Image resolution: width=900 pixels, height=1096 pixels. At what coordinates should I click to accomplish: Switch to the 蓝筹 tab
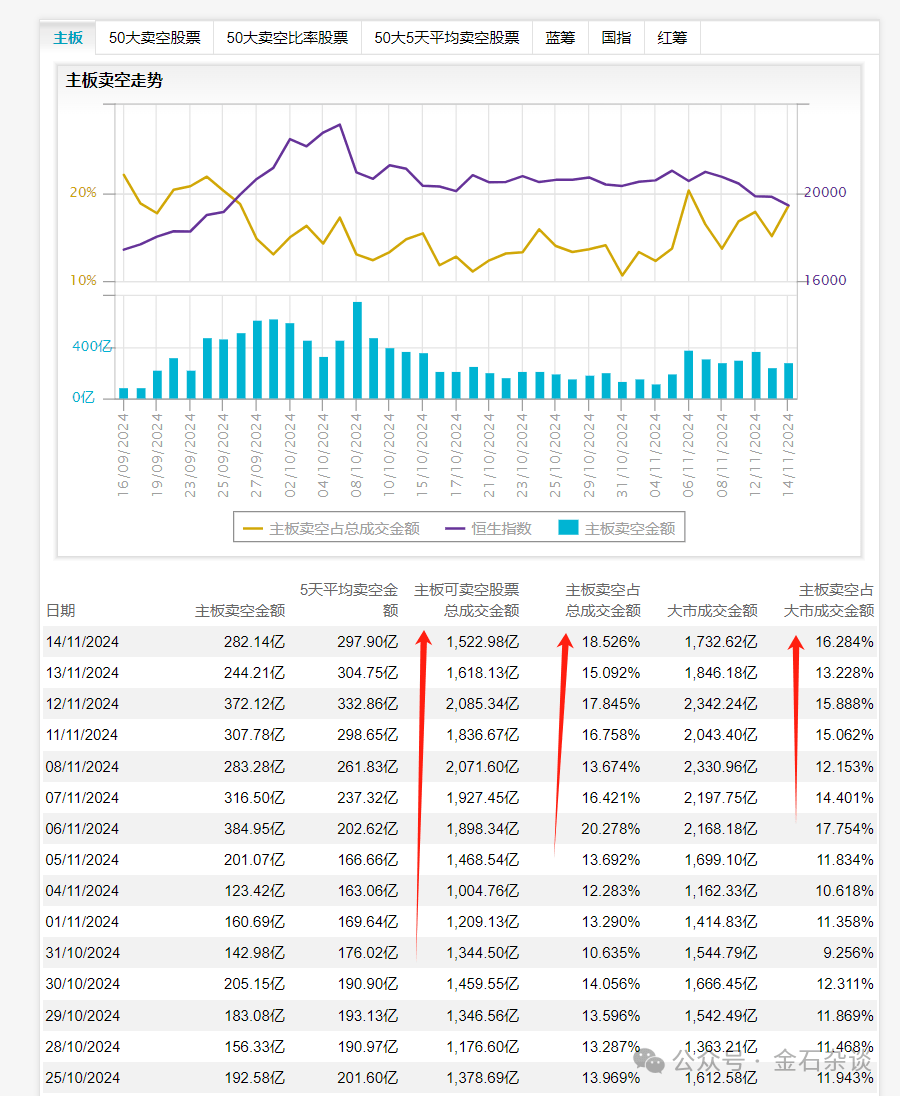click(560, 36)
